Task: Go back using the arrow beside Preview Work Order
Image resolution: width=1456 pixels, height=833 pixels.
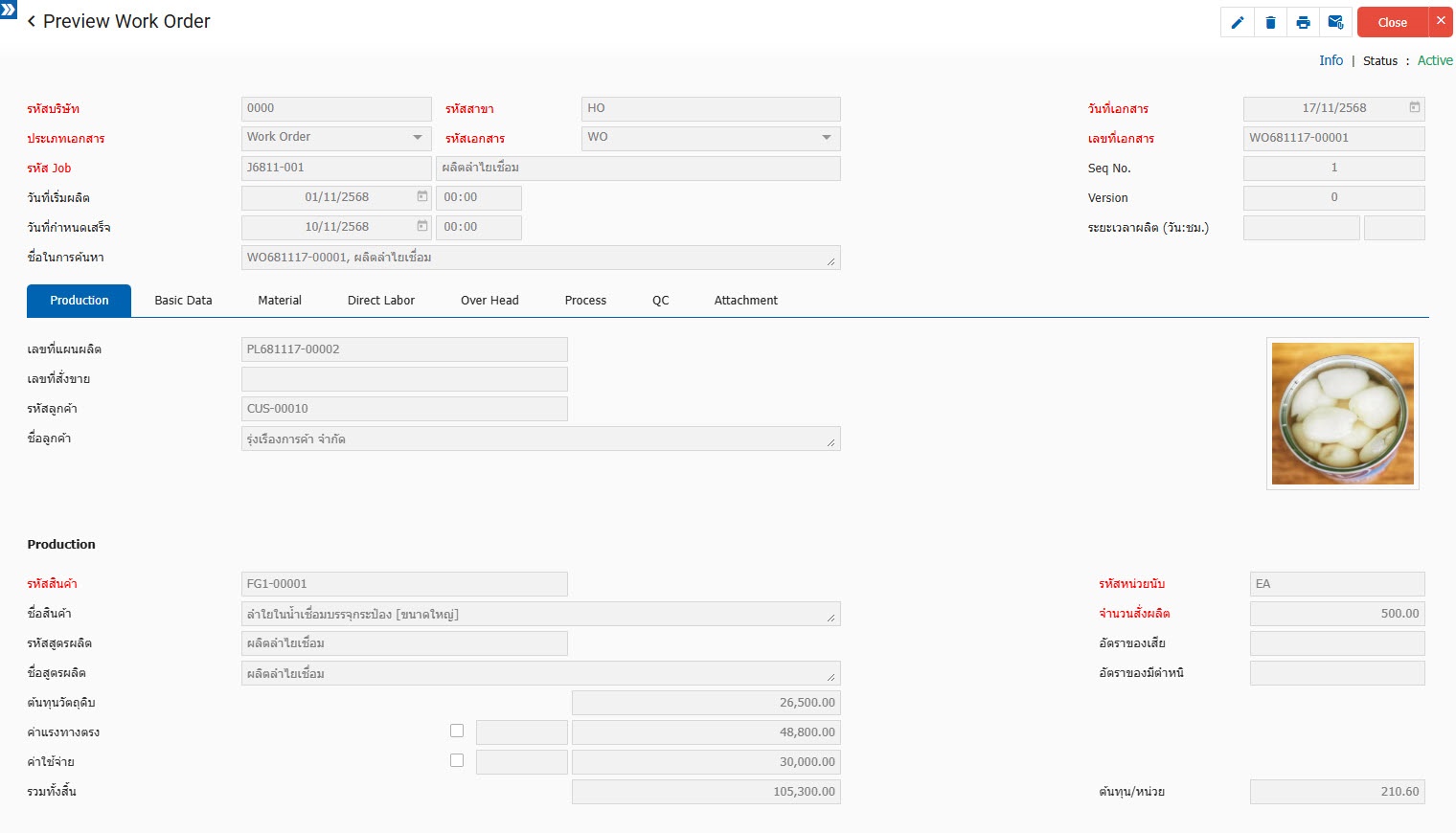Action: 32,21
